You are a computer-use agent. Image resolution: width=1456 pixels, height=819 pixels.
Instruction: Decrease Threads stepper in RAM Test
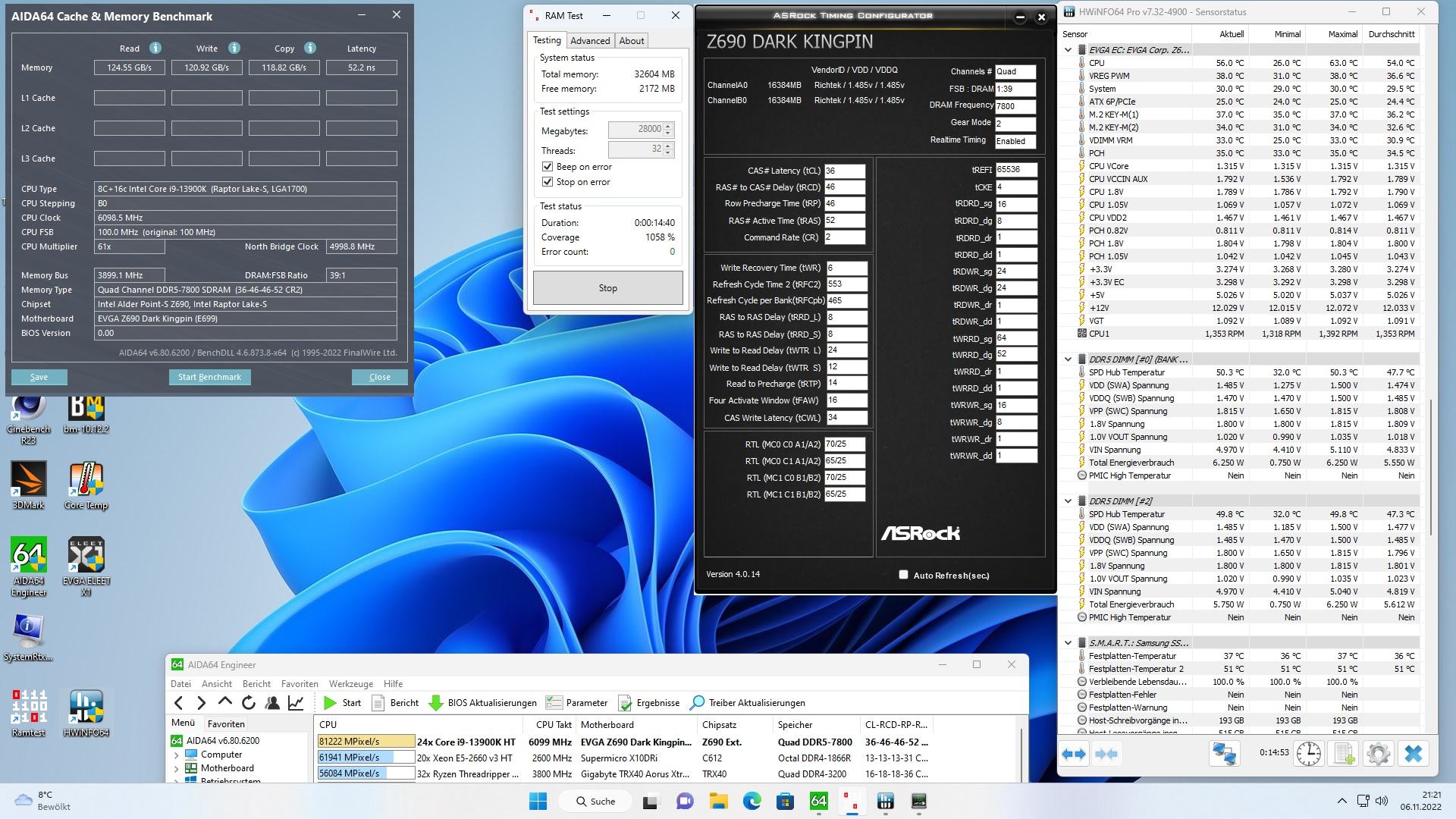point(668,153)
